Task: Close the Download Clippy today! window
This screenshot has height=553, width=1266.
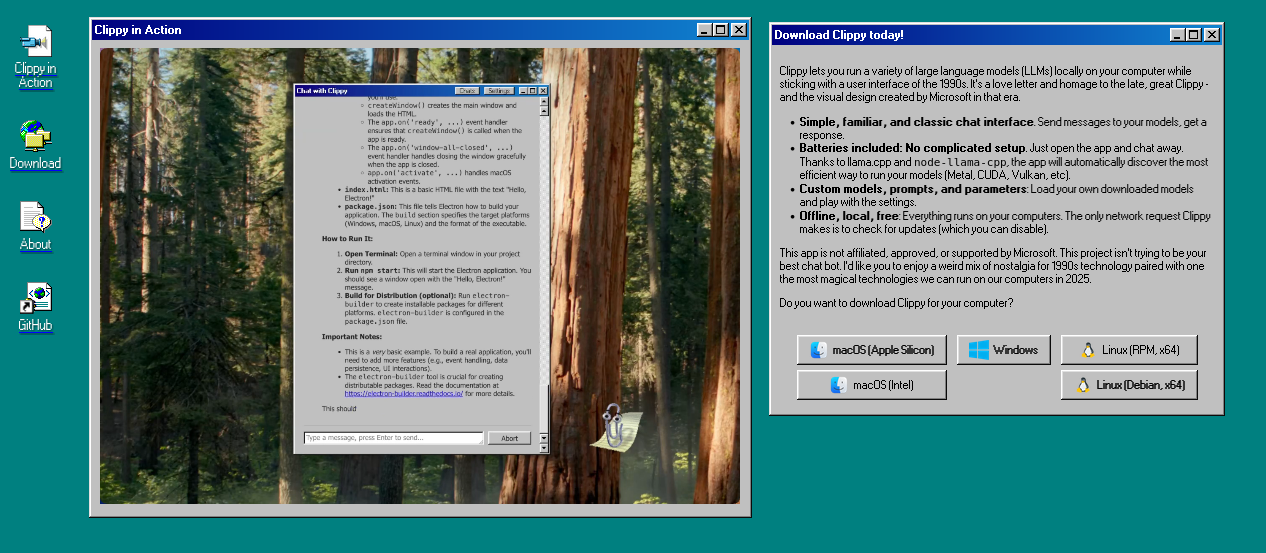Action: coord(1212,35)
